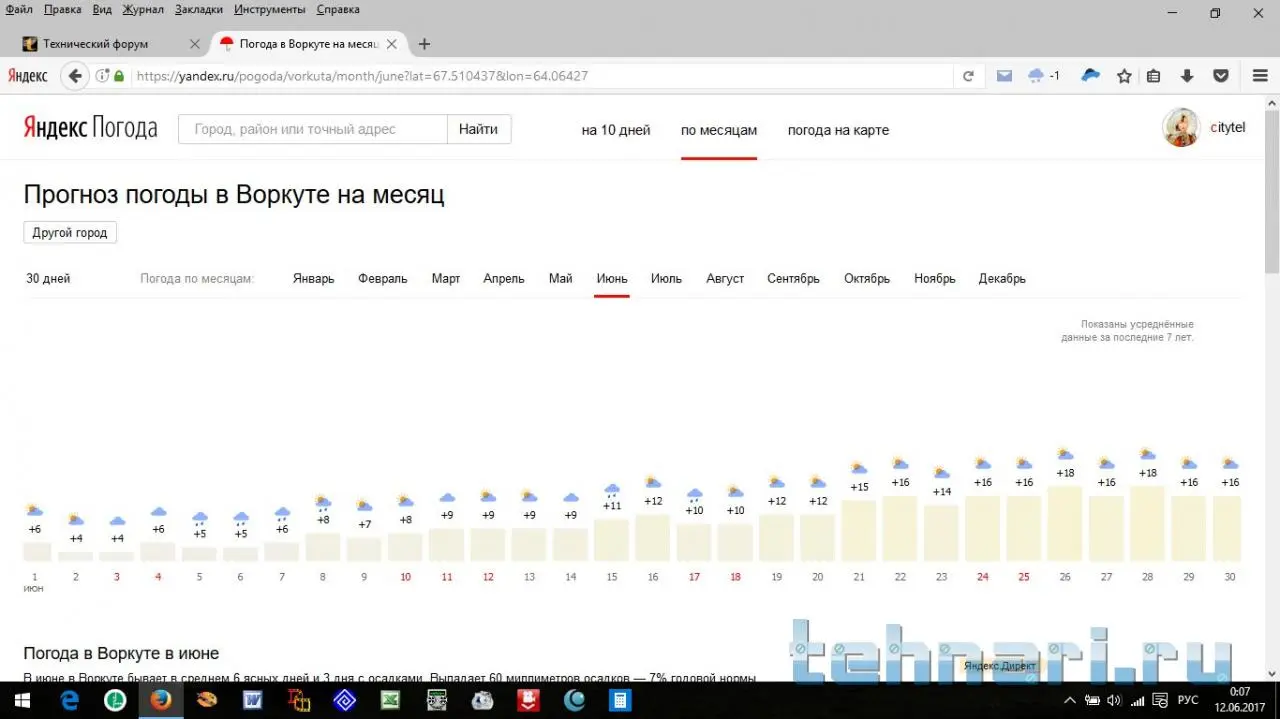Select month Декабрь
Image resolution: width=1280 pixels, height=719 pixels.
1002,279
